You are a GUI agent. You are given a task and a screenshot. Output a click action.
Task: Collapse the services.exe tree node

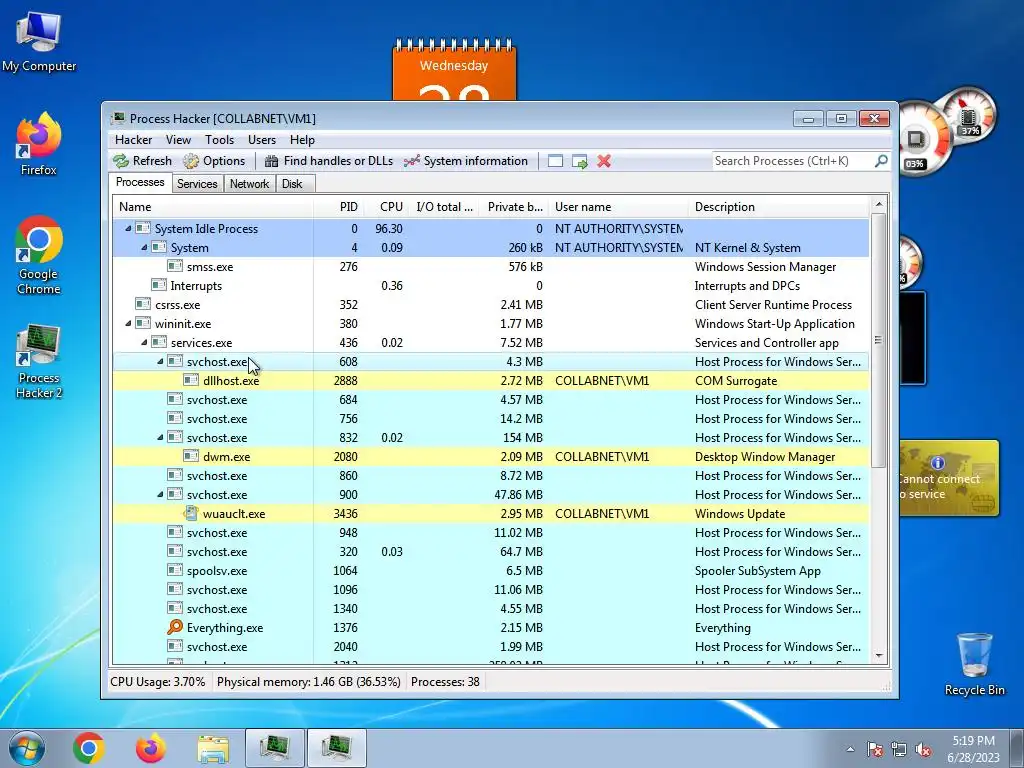(144, 342)
